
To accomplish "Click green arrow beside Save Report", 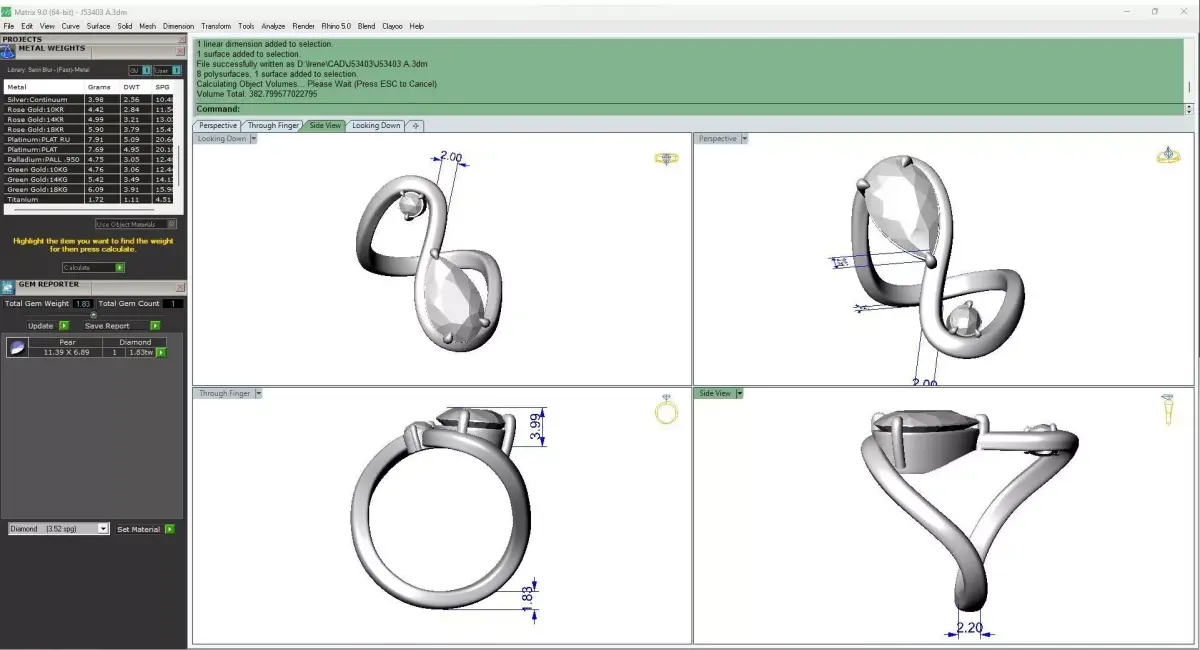I will coord(155,326).
